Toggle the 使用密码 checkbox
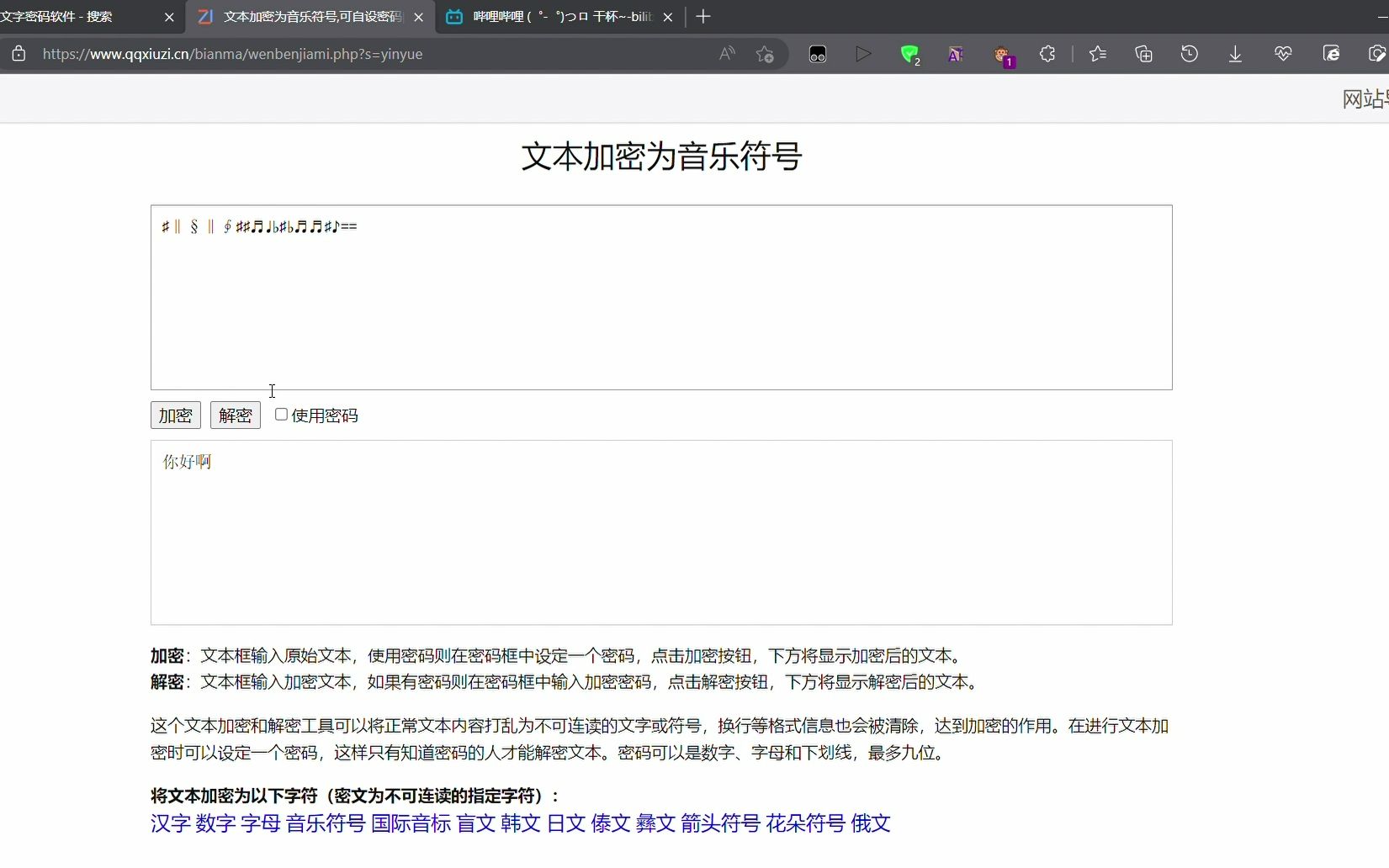Image resolution: width=1389 pixels, height=868 pixels. coord(281,415)
